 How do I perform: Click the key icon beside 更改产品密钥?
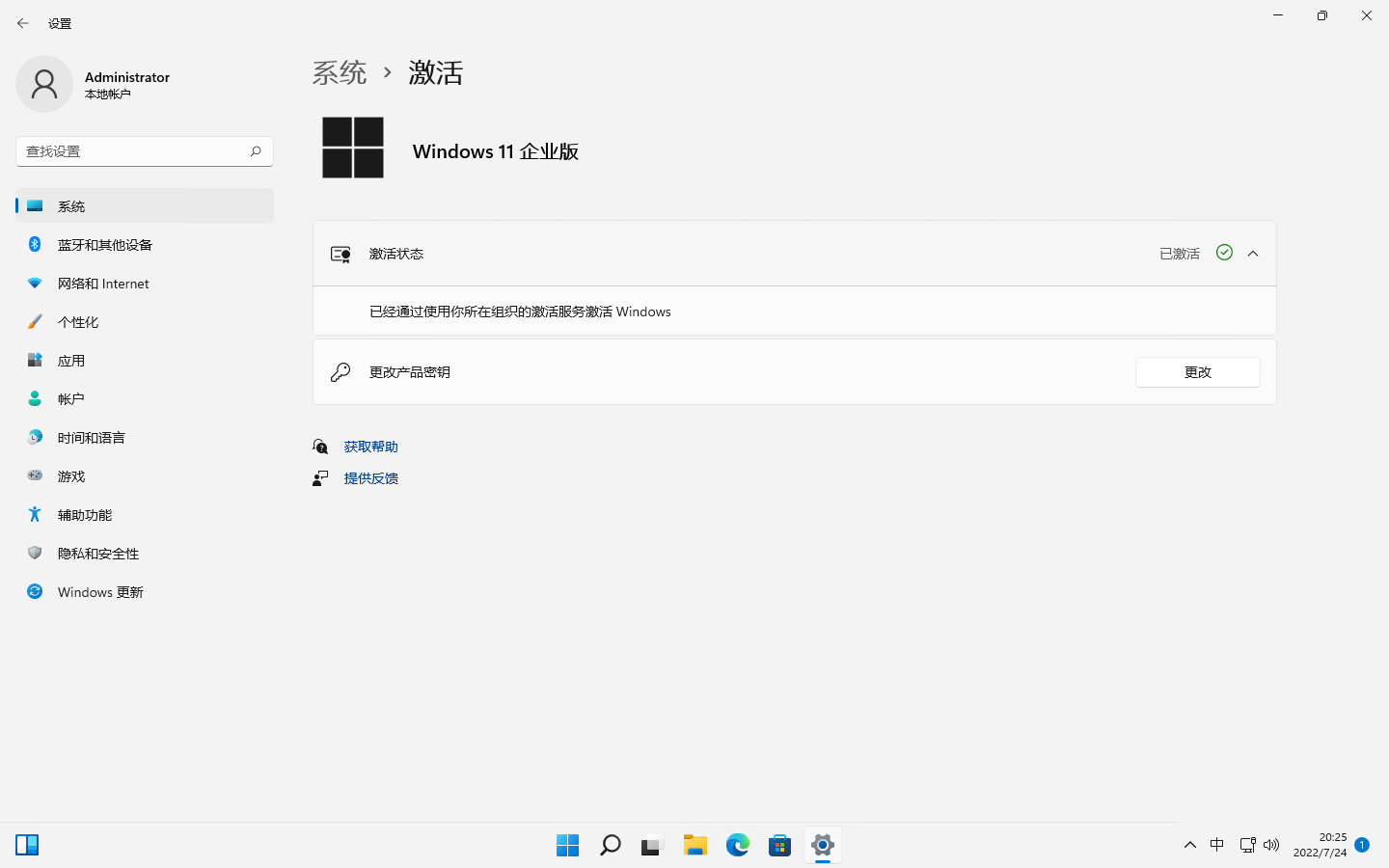pos(340,372)
